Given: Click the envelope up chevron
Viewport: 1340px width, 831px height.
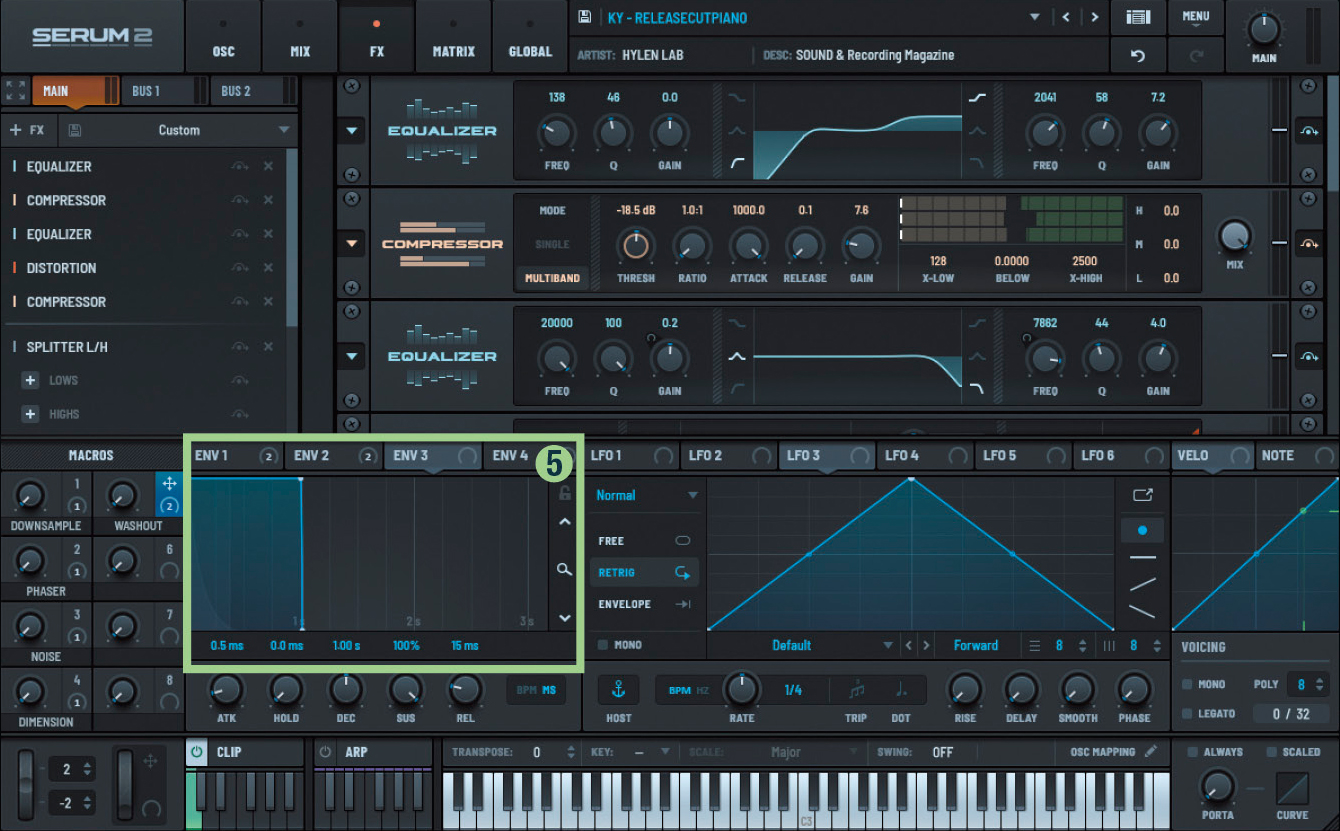Looking at the screenshot, I should click(565, 522).
